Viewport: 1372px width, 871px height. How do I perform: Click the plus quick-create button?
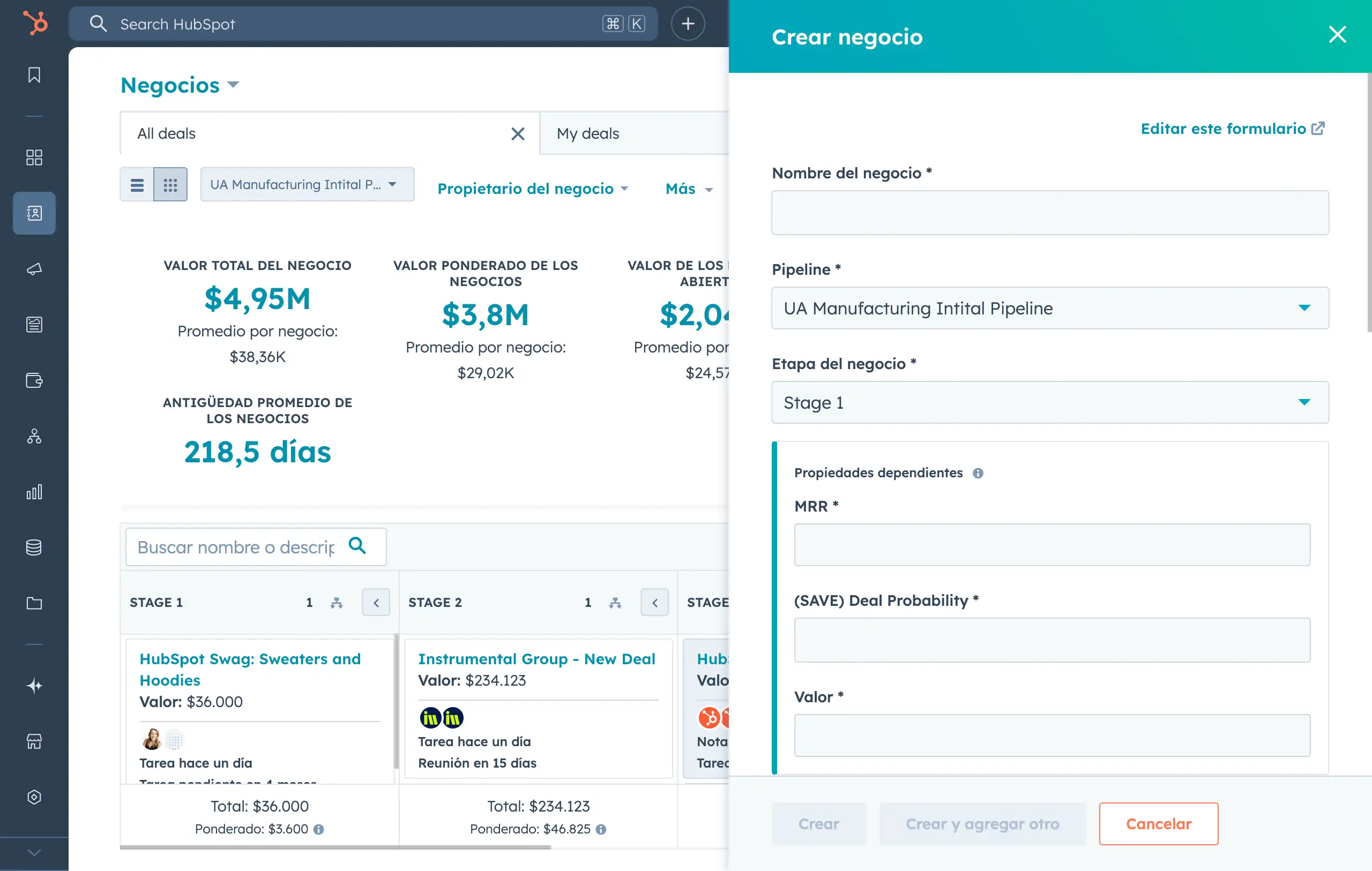click(x=688, y=24)
